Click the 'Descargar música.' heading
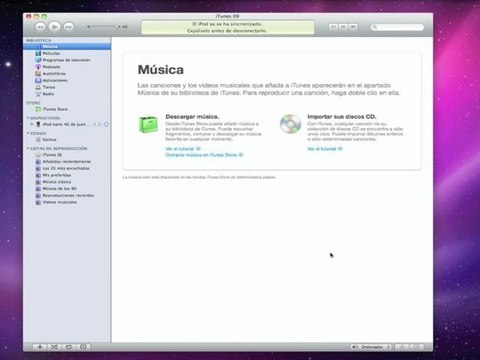 (x=192, y=117)
